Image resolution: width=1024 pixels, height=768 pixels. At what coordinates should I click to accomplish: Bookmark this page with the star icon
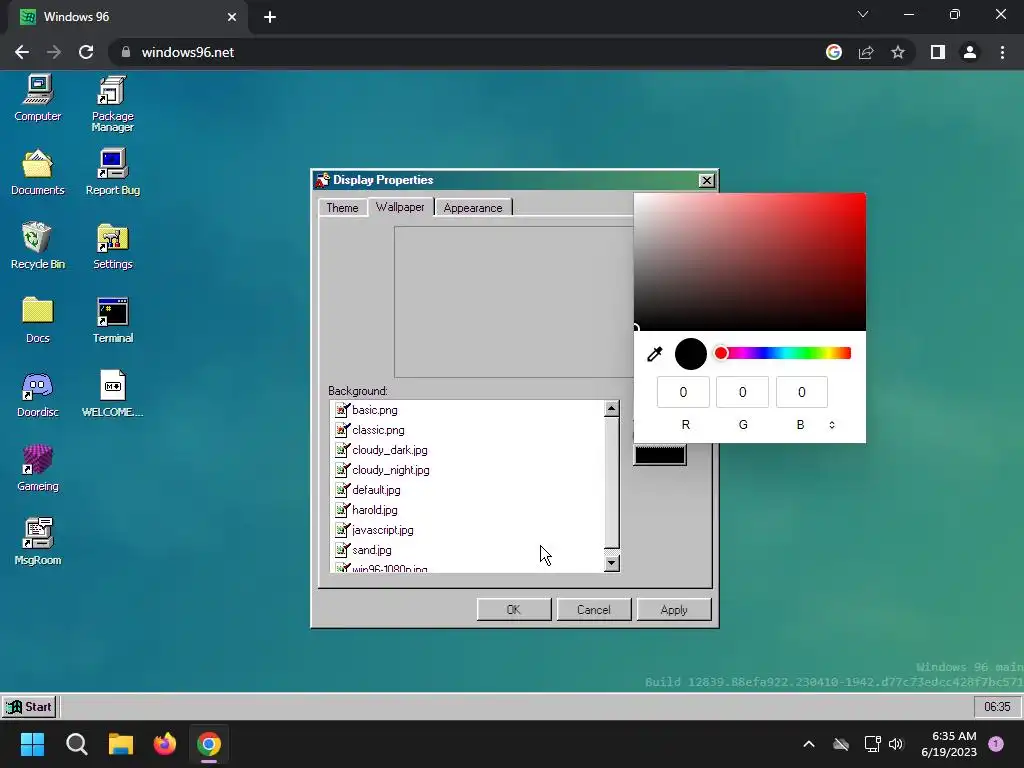click(x=898, y=52)
